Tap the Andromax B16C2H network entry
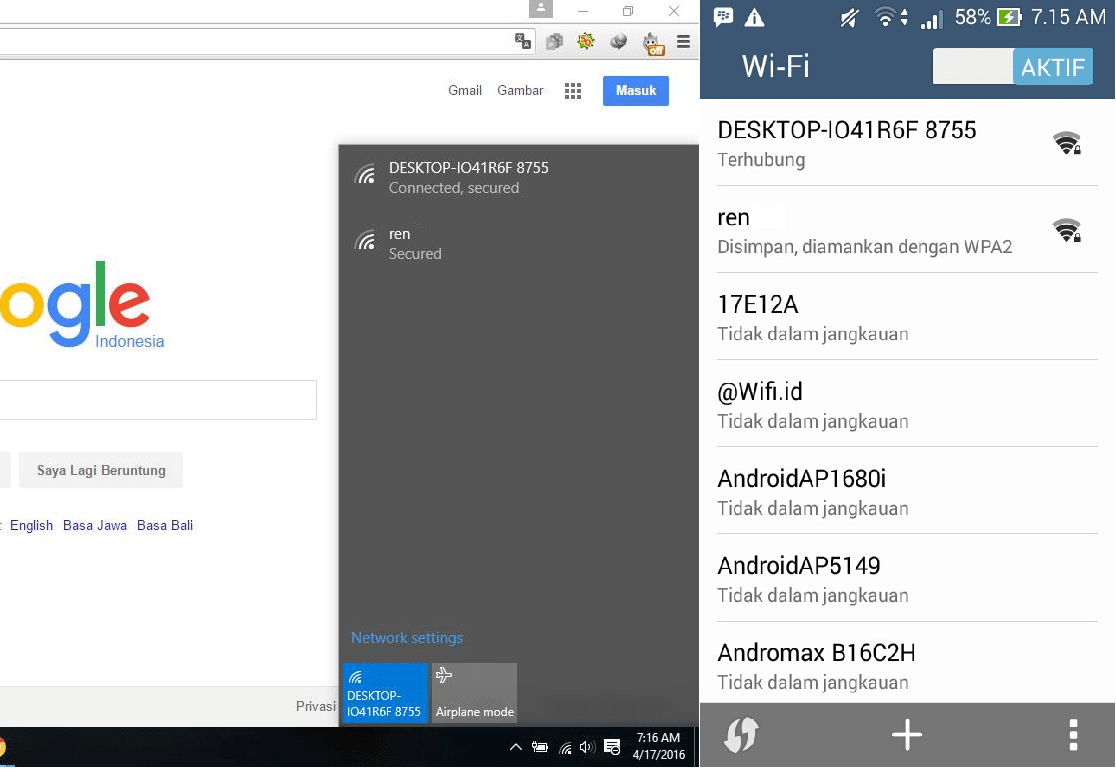This screenshot has height=770, width=1116. click(907, 664)
